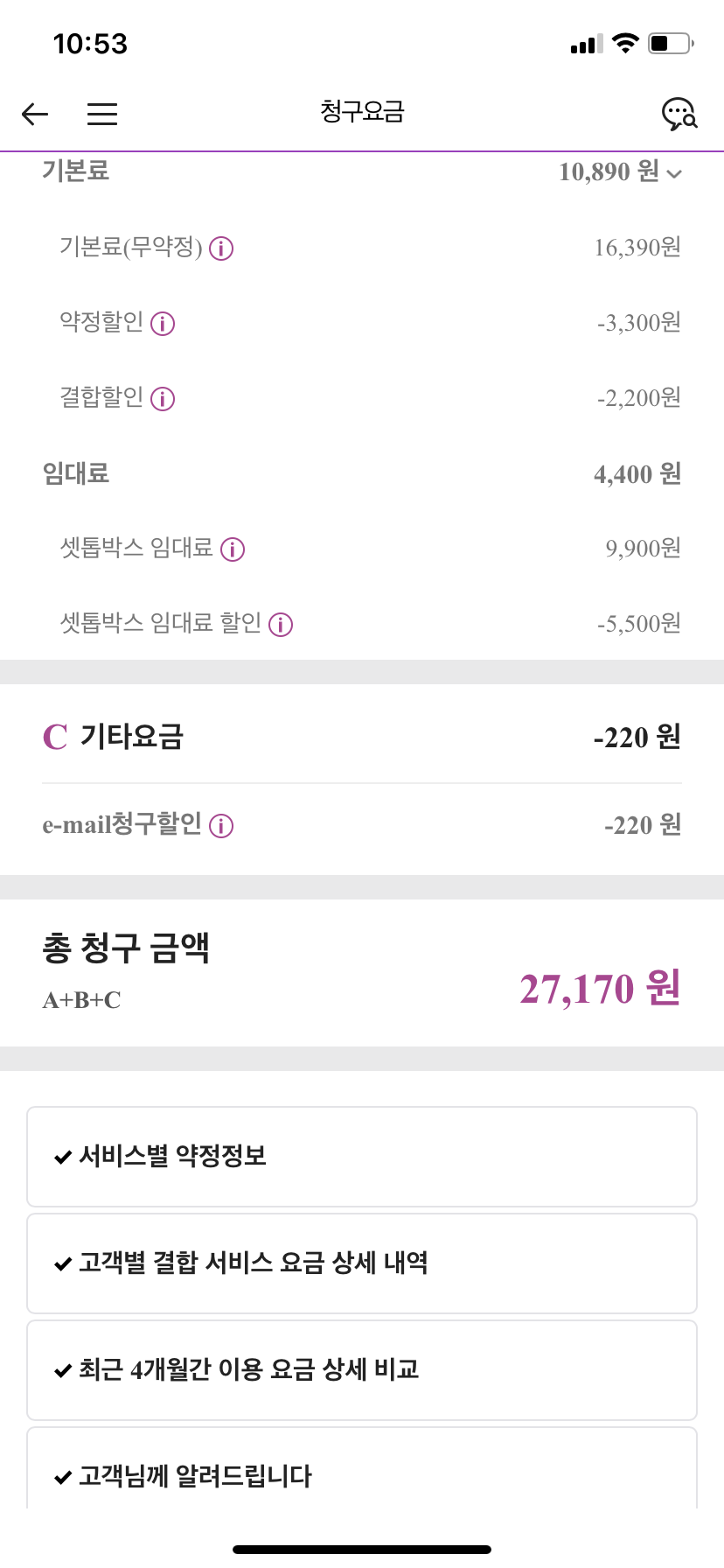Tap the 총 청구 금액 label
The image size is (724, 1568).
tap(126, 948)
